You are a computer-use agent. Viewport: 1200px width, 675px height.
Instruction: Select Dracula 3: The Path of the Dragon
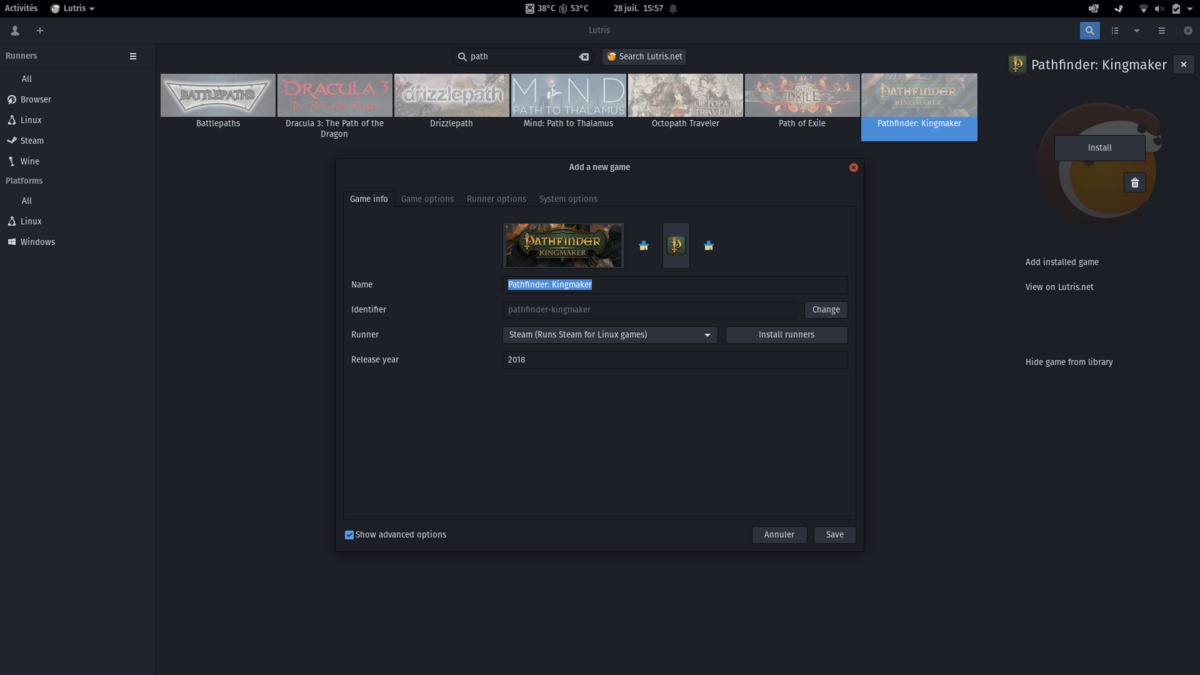(x=335, y=107)
